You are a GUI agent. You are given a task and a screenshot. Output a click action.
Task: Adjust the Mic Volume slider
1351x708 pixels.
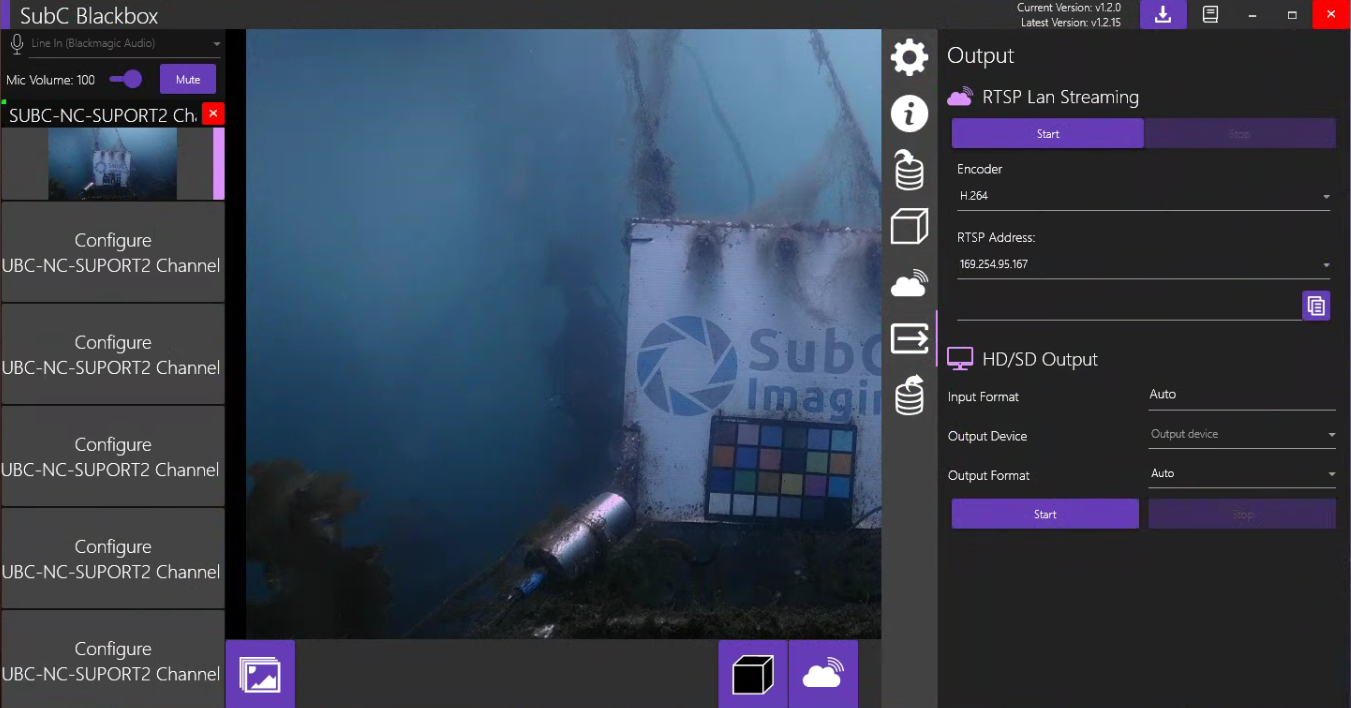(127, 80)
